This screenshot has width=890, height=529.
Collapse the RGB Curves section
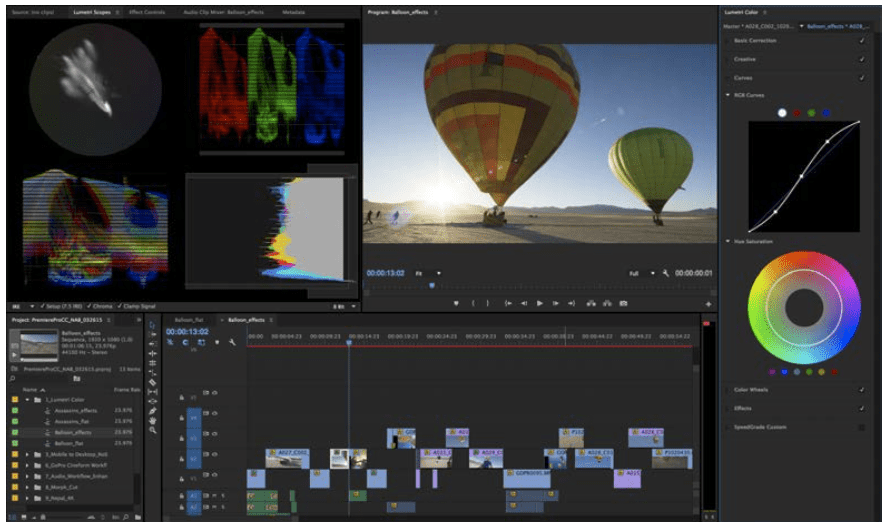(728, 95)
